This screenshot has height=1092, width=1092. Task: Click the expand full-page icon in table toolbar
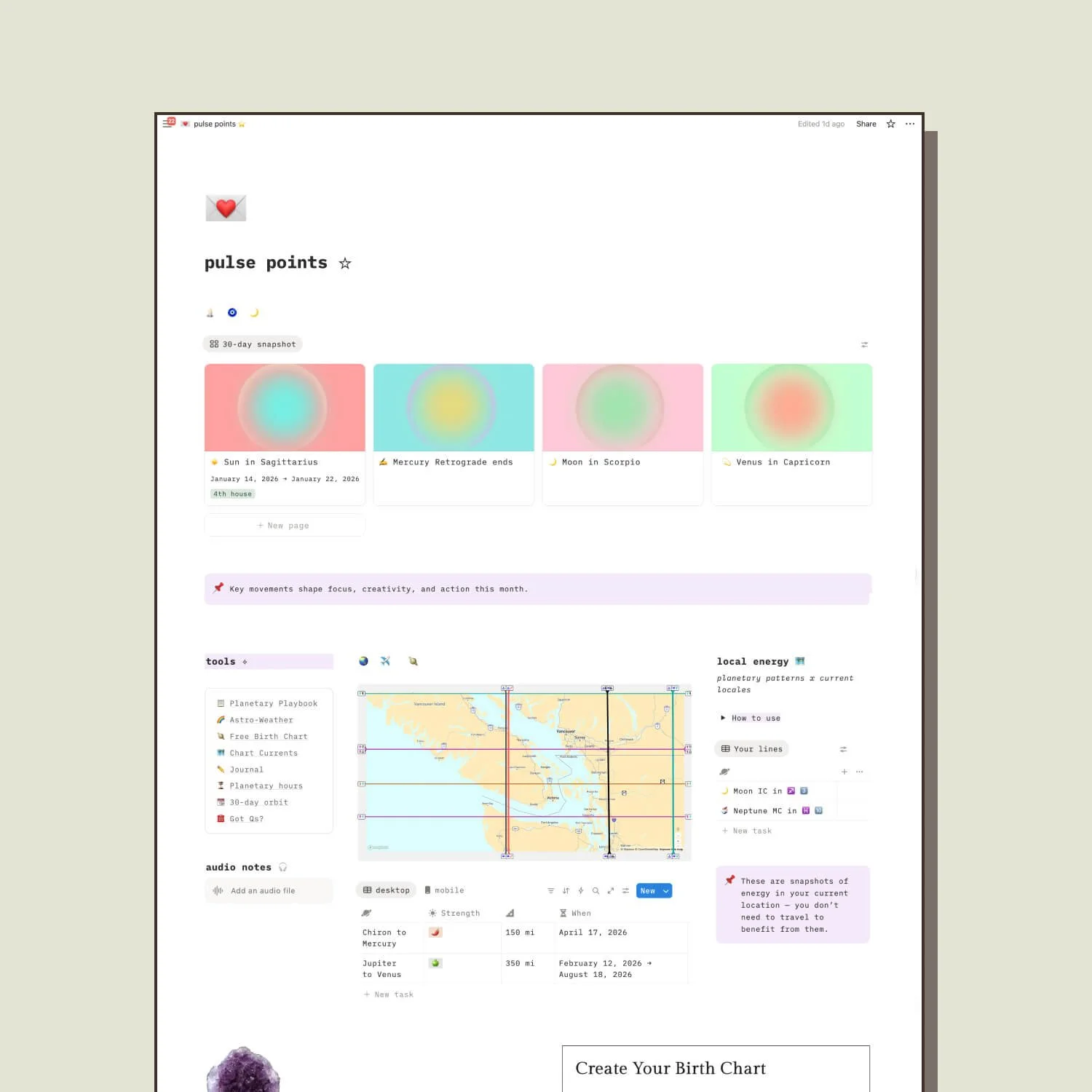611,891
